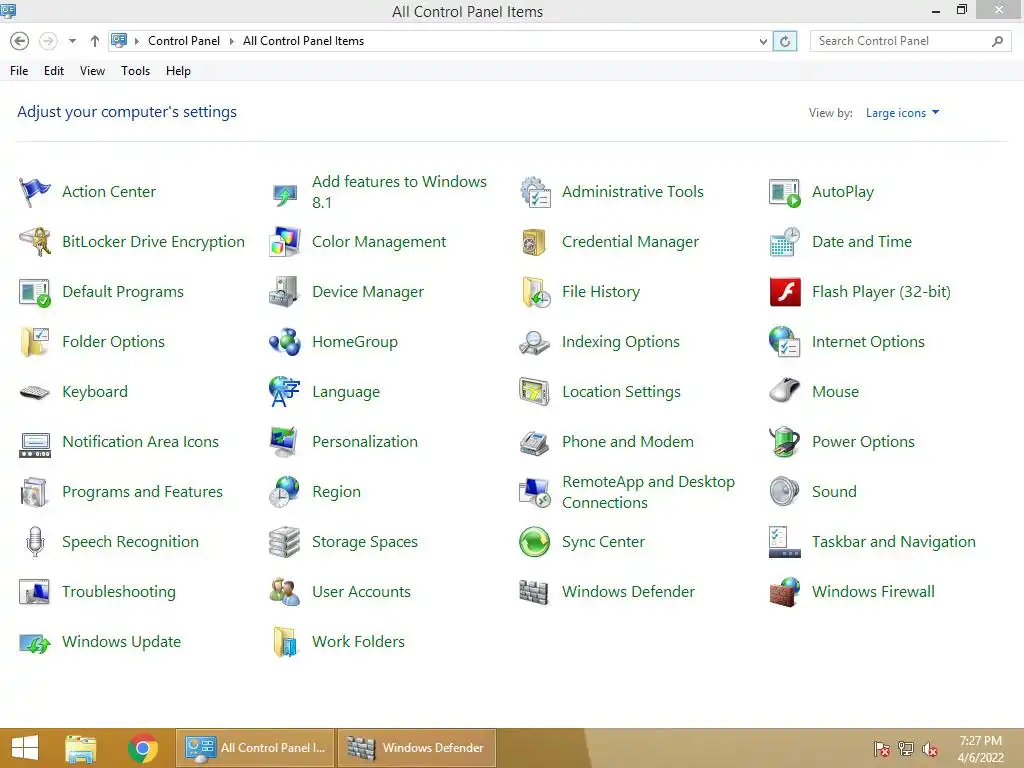Open the Sound speaker icon
1024x768 pixels.
pyautogui.click(x=785, y=492)
